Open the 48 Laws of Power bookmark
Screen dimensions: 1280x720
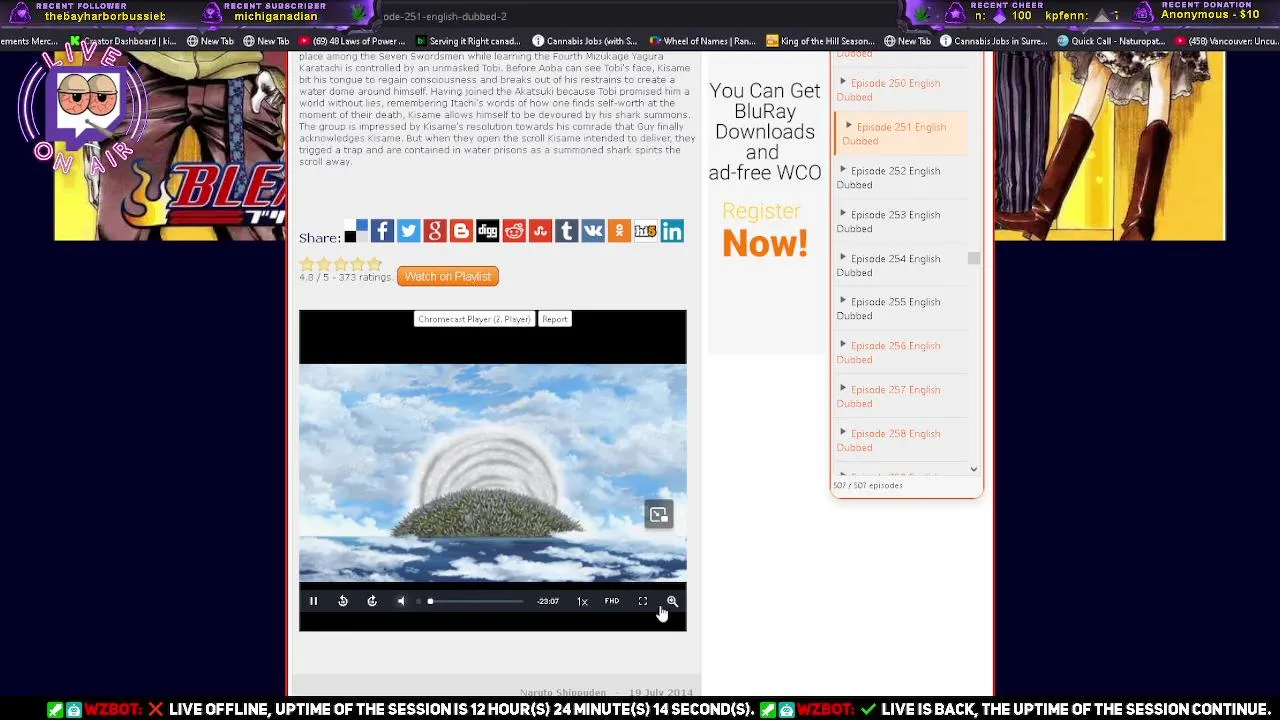tap(352, 41)
